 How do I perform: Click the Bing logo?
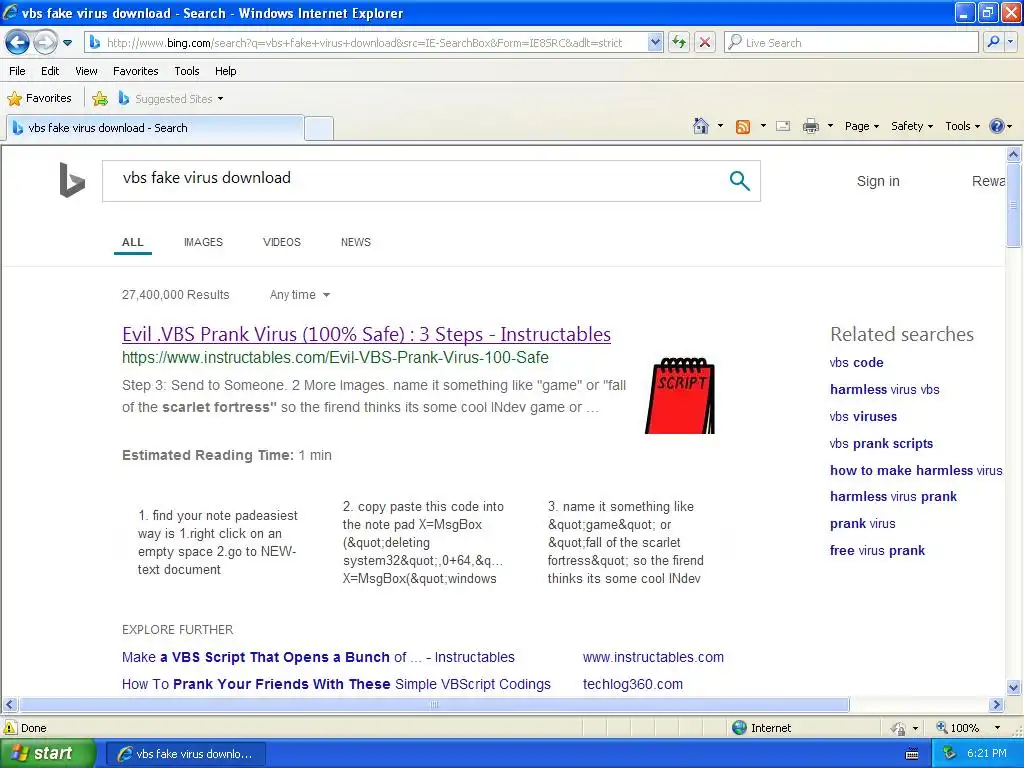point(72,180)
